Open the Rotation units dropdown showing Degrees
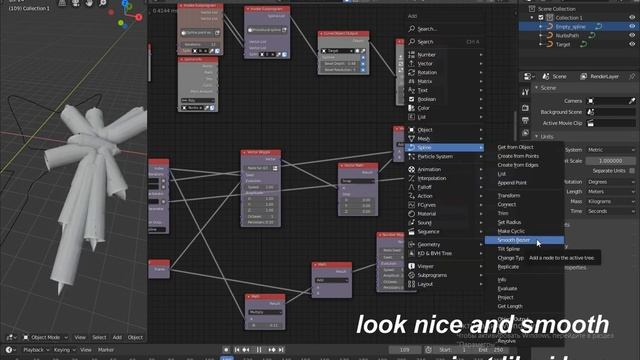Image resolution: width=640 pixels, height=360 pixels. (611, 182)
